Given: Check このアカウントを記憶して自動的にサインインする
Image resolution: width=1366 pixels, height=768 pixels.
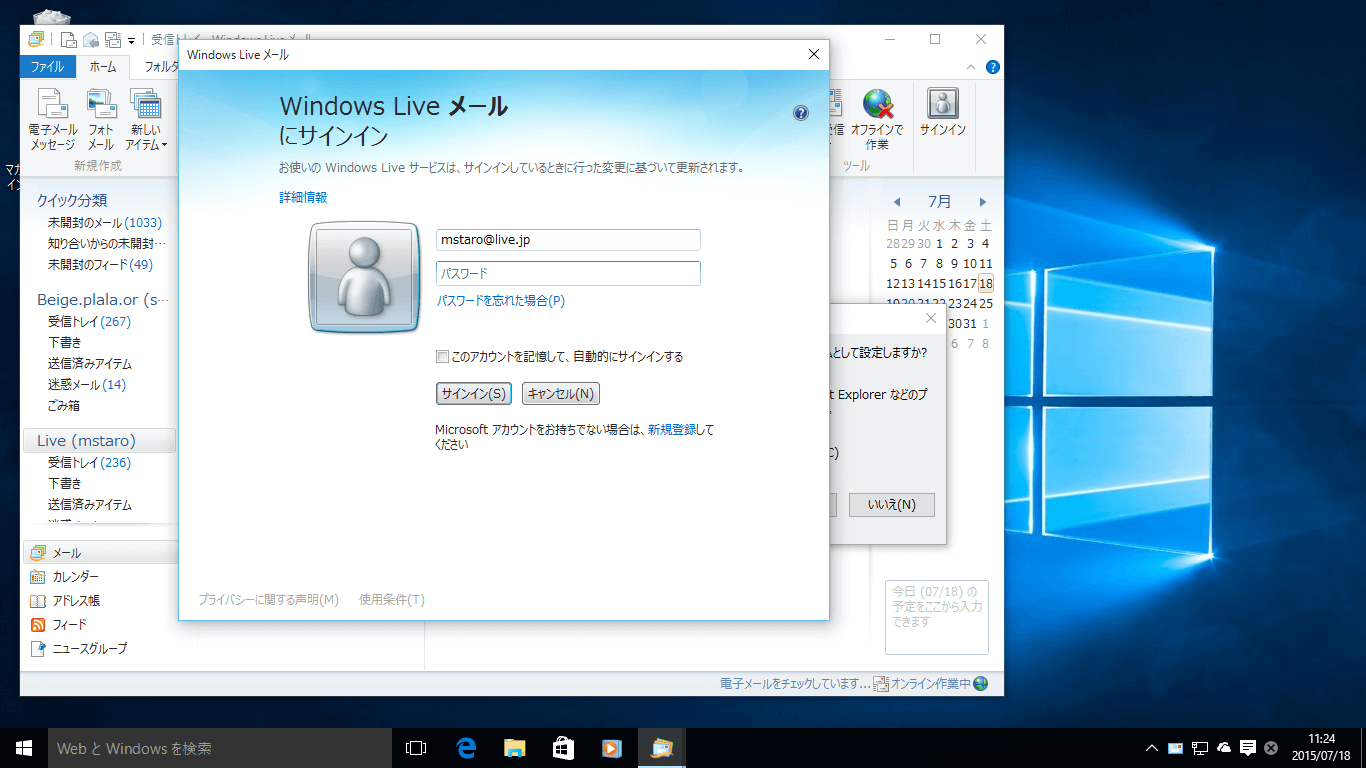Looking at the screenshot, I should pos(442,357).
